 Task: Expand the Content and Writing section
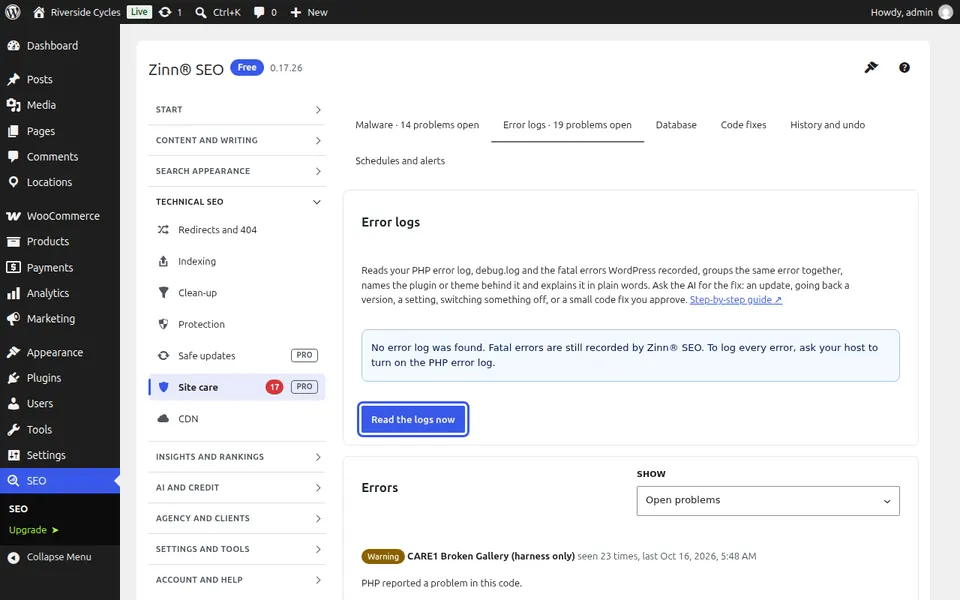[237, 140]
